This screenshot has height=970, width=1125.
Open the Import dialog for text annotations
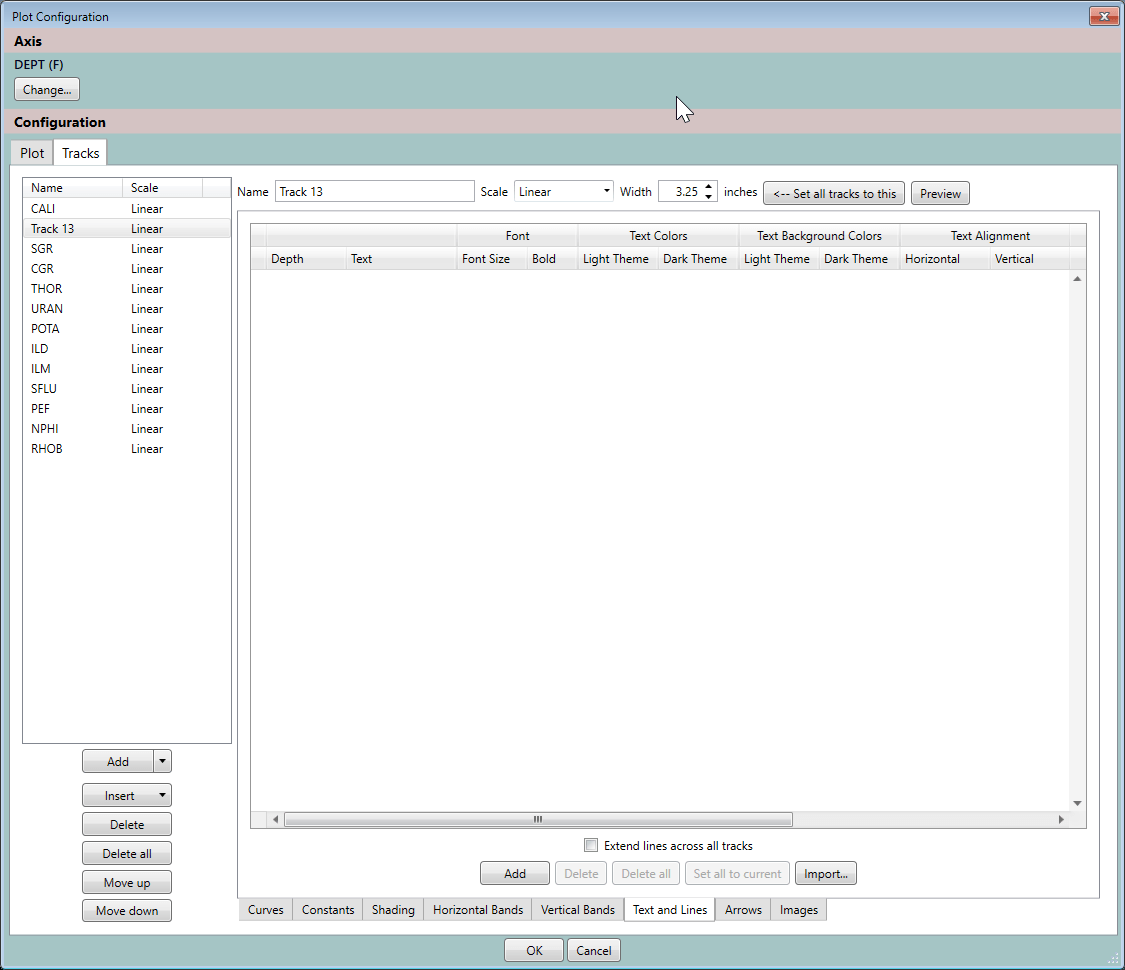(825, 873)
